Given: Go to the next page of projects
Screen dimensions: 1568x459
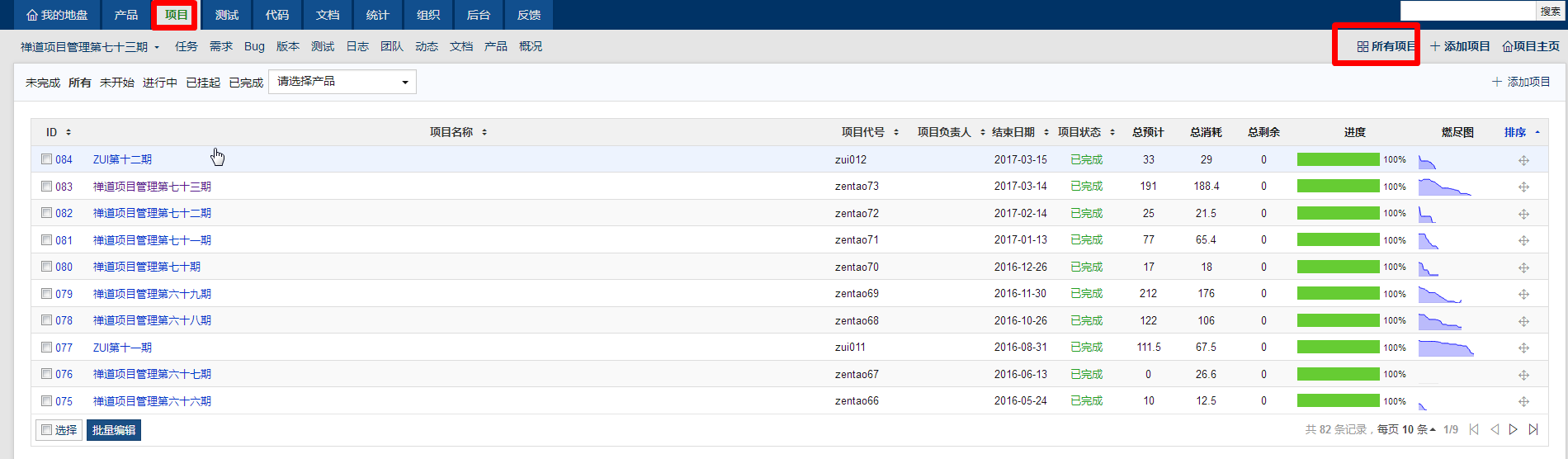Looking at the screenshot, I should tap(1514, 429).
